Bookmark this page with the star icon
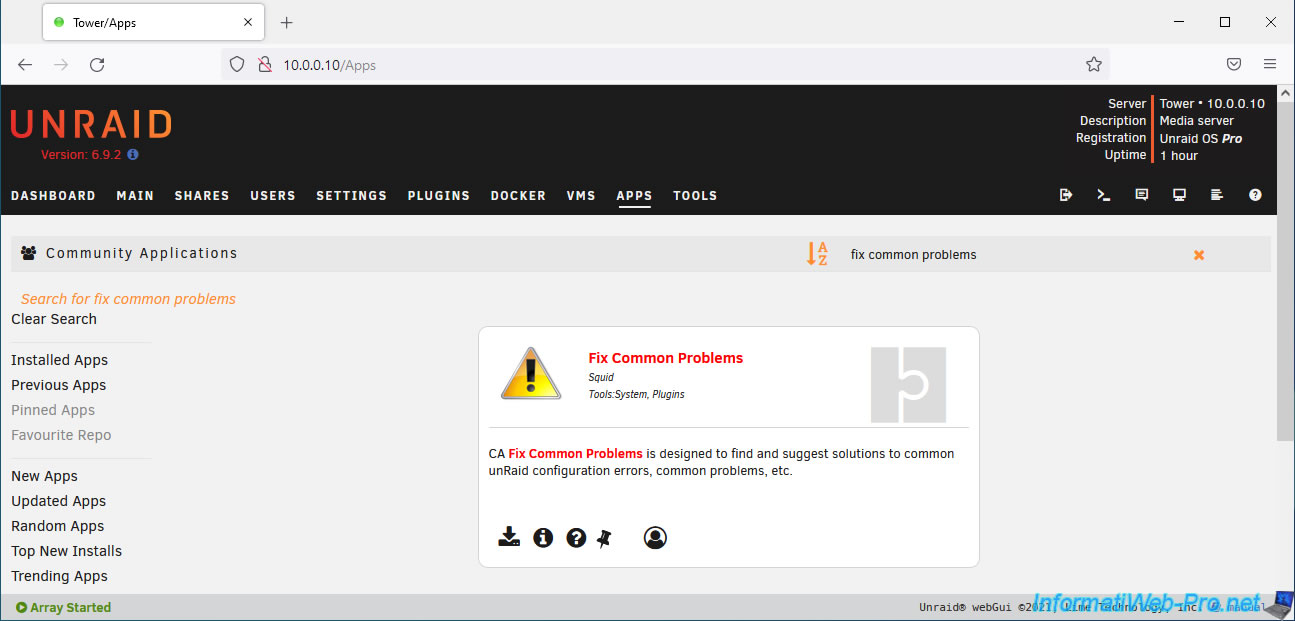 tap(1093, 64)
